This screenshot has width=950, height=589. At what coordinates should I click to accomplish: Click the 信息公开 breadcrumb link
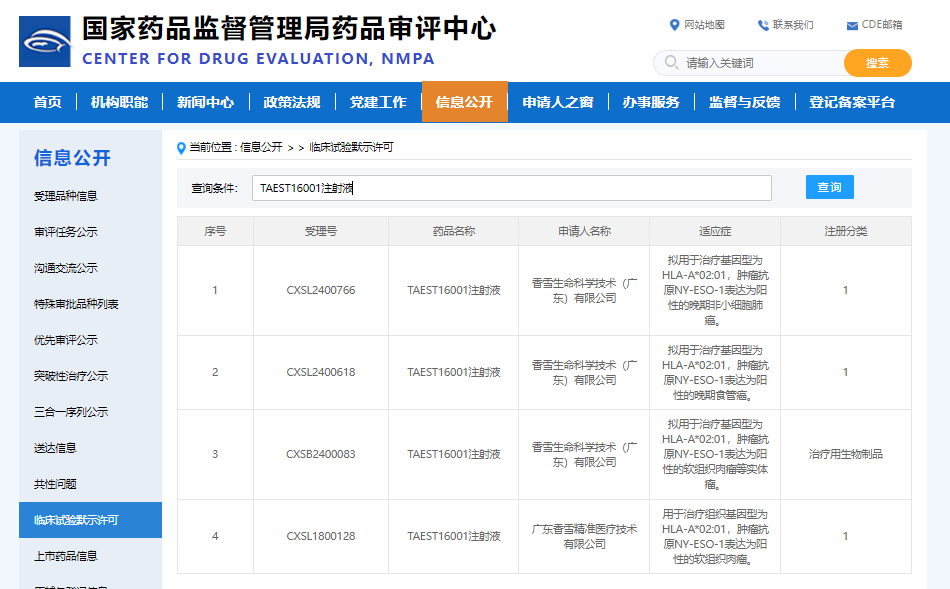[x=261, y=147]
